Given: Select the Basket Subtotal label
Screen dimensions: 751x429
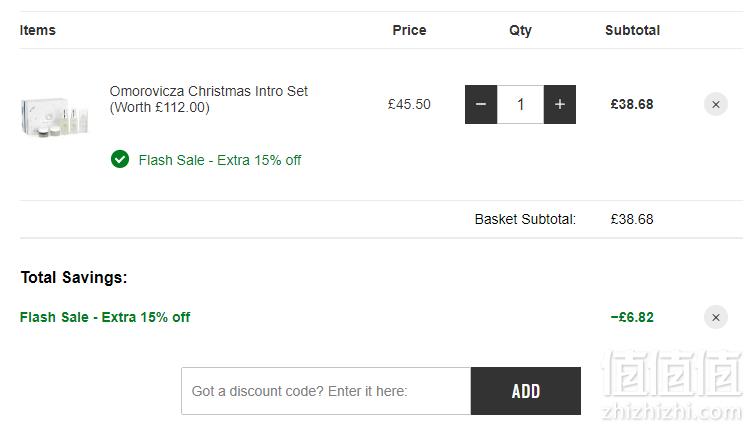Looking at the screenshot, I should [525, 219].
